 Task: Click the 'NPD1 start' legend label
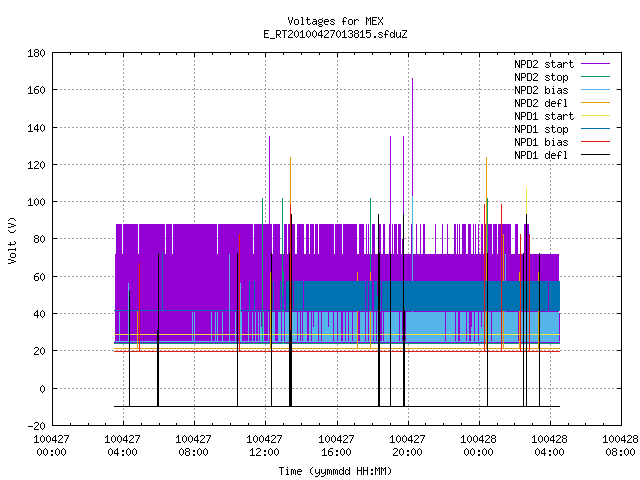pos(544,116)
